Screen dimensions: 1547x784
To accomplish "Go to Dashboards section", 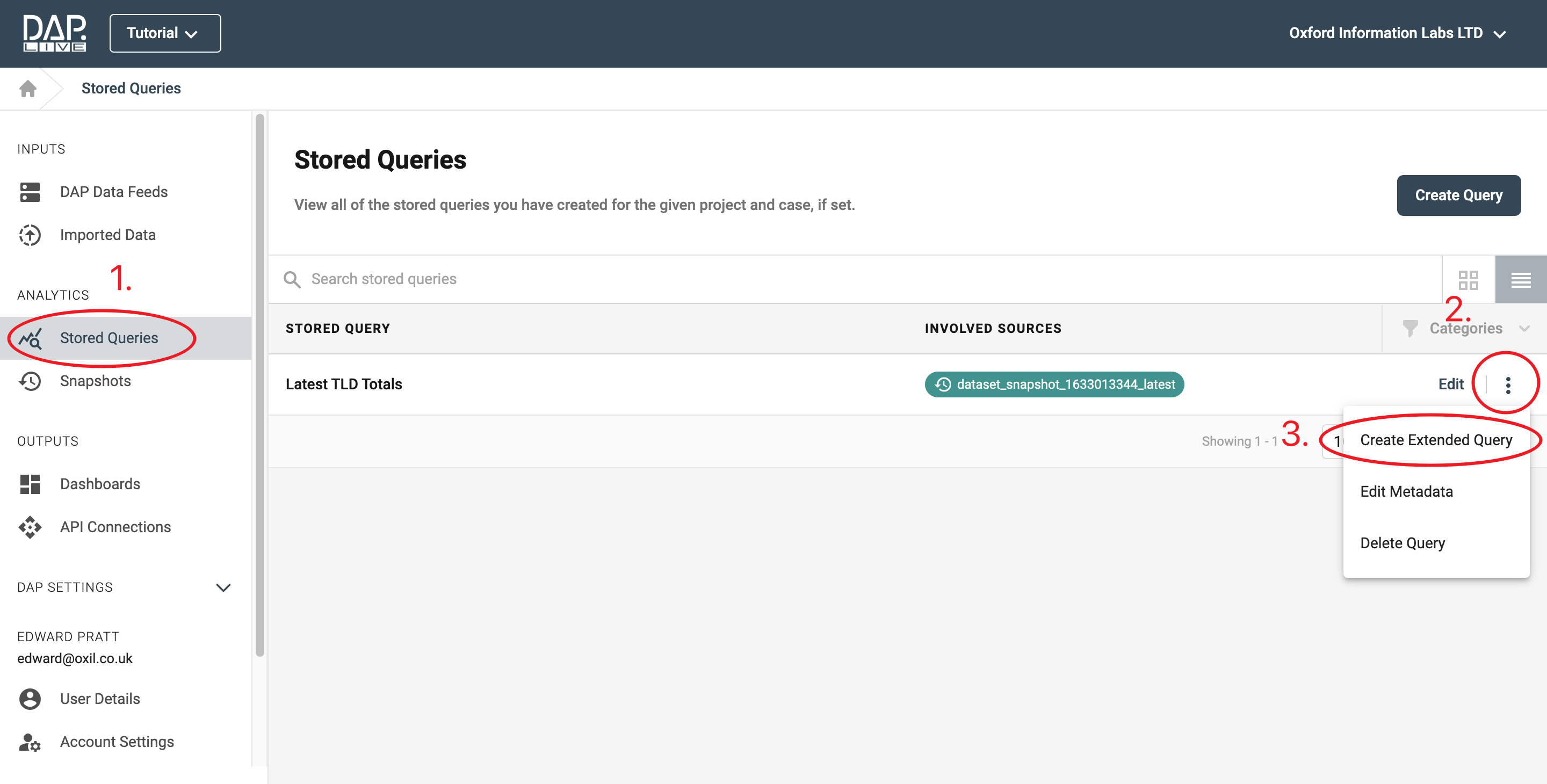I will pyautogui.click(x=100, y=484).
